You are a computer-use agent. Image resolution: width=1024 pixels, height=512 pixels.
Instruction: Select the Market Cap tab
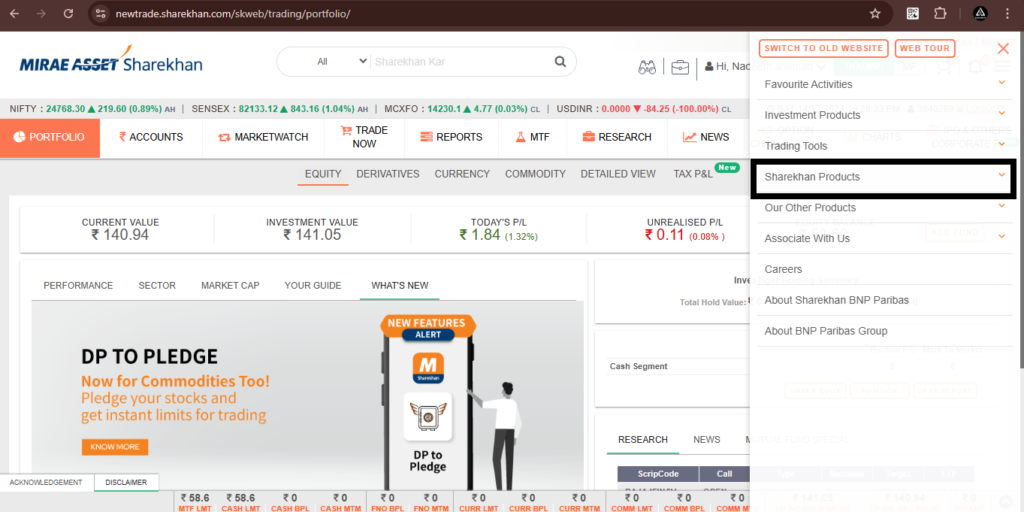click(230, 285)
